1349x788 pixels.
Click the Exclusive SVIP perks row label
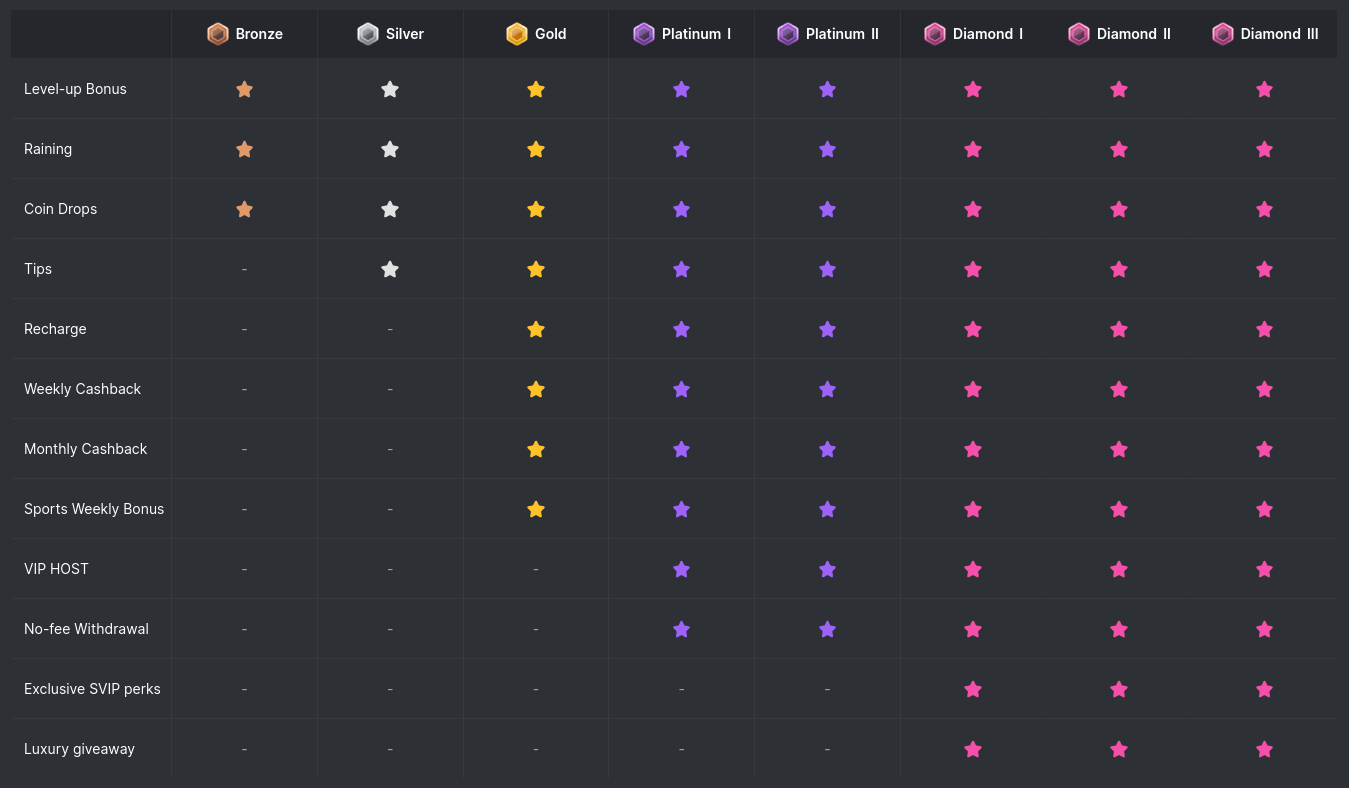92,689
